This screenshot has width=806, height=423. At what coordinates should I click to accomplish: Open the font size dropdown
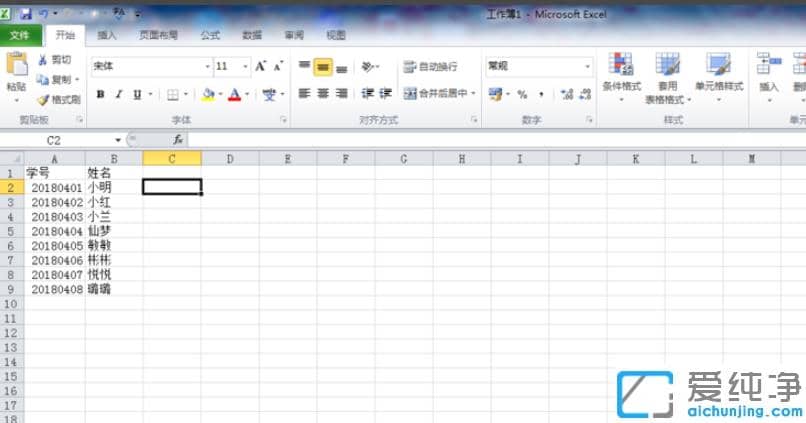245,66
